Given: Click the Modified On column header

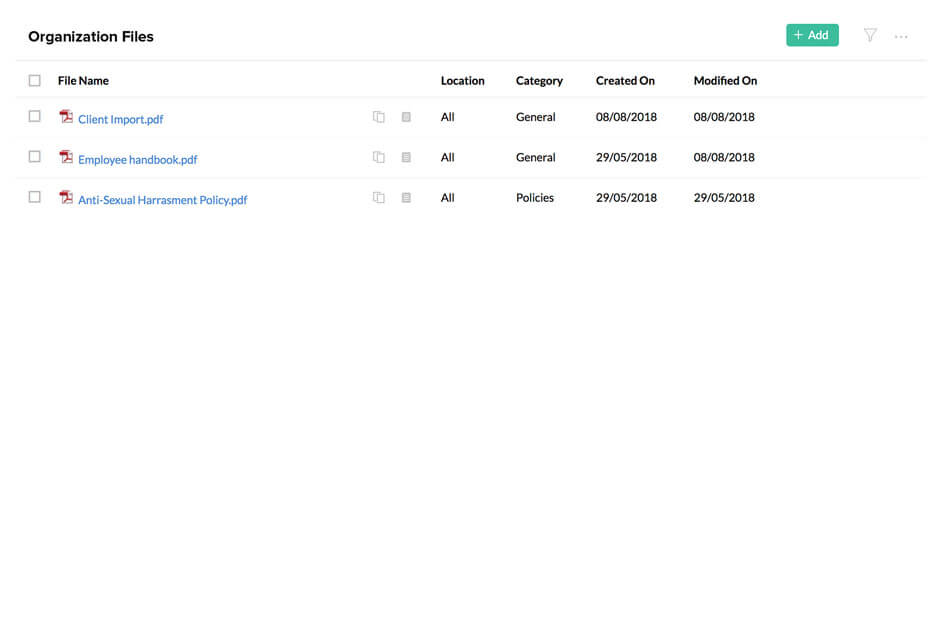Looking at the screenshot, I should point(725,80).
